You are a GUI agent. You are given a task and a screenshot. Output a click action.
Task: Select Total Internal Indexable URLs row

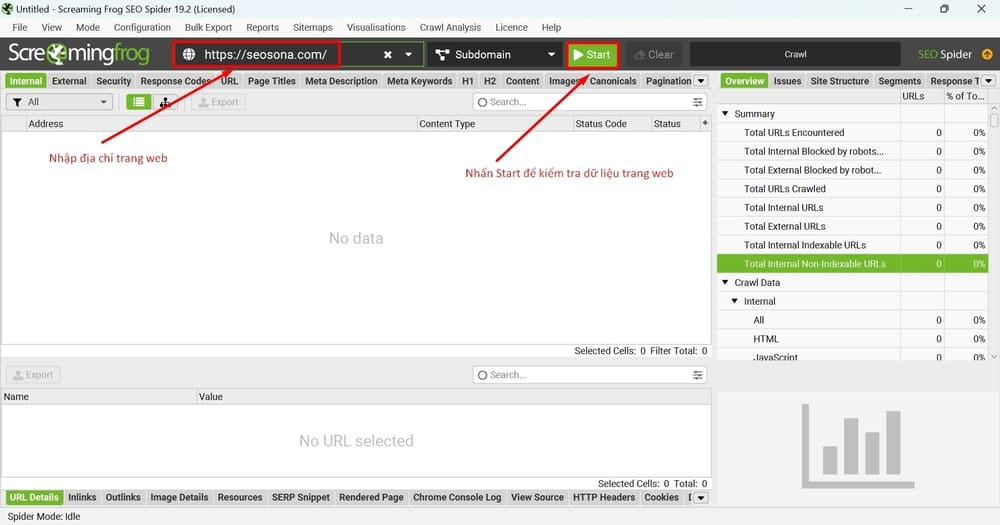(852, 245)
